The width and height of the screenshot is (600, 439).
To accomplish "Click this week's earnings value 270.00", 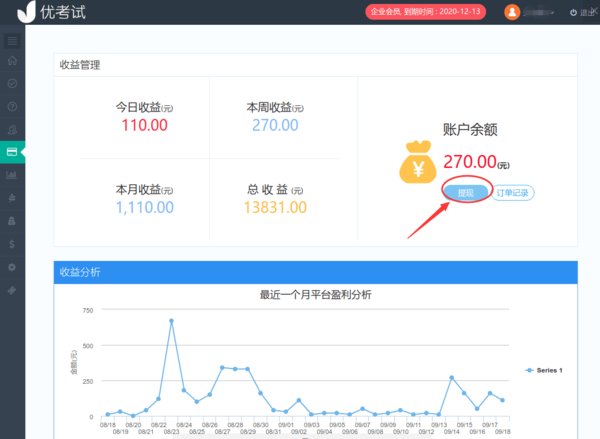I will click(276, 125).
